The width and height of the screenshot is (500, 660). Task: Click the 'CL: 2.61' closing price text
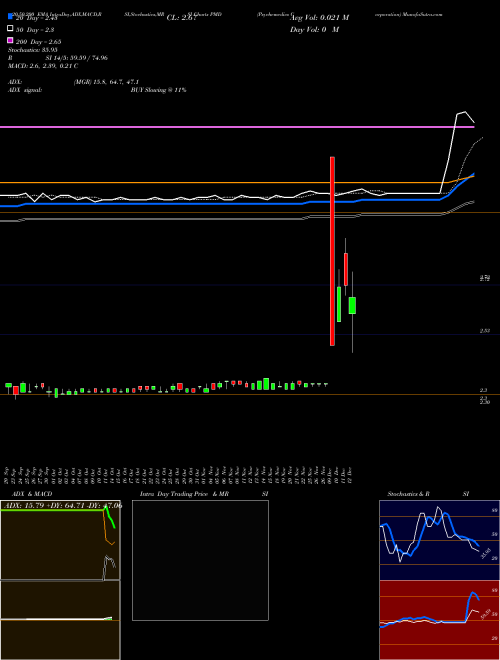[x=182, y=18]
